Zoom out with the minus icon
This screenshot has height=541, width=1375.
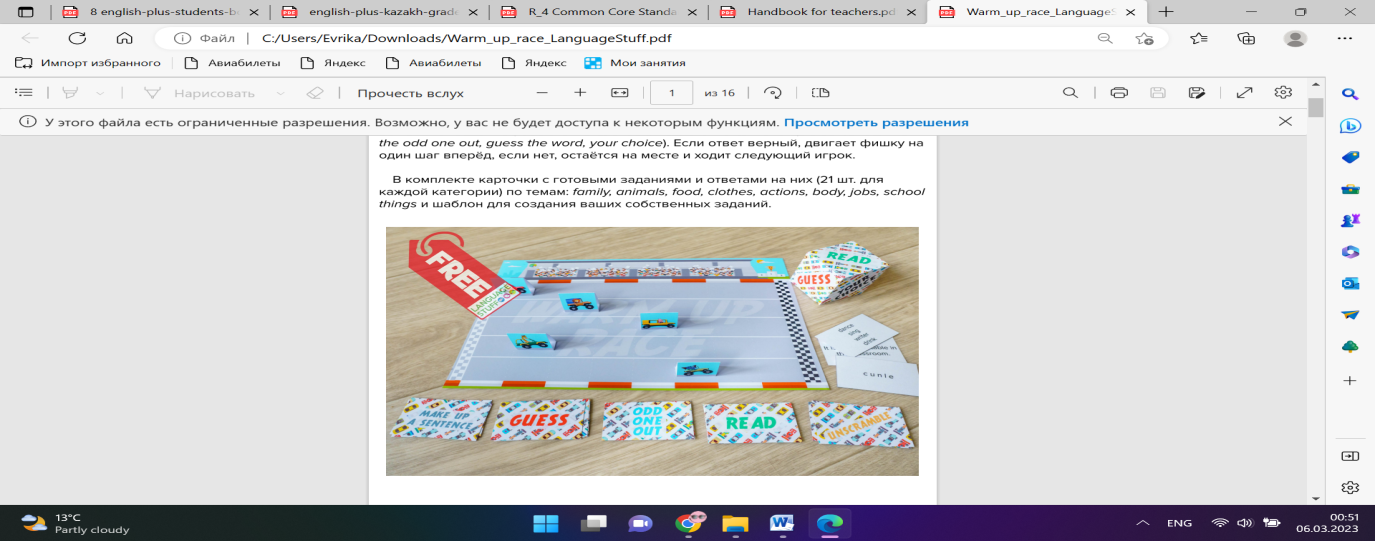(542, 92)
